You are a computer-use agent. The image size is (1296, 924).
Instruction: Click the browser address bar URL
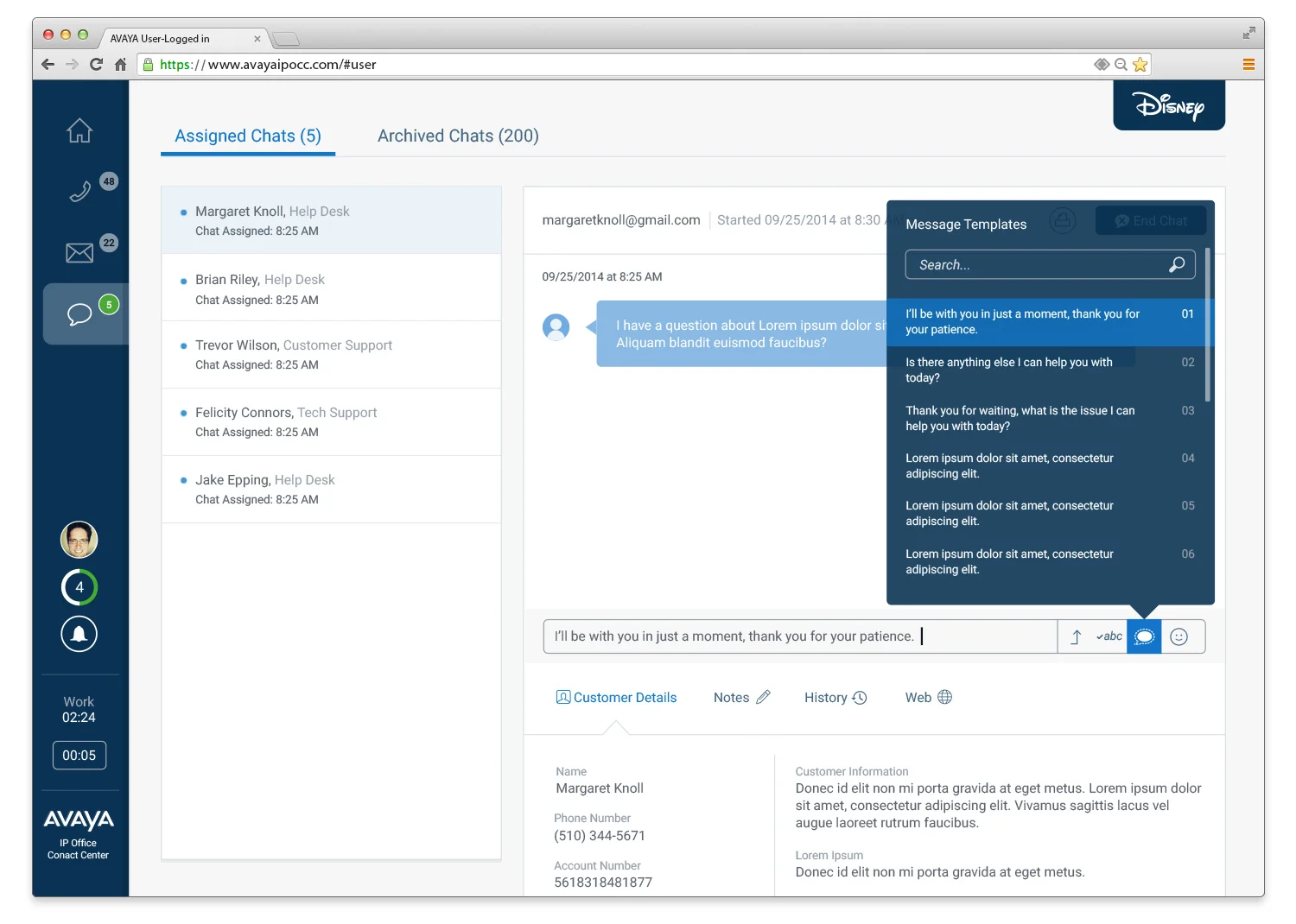[x=269, y=65]
